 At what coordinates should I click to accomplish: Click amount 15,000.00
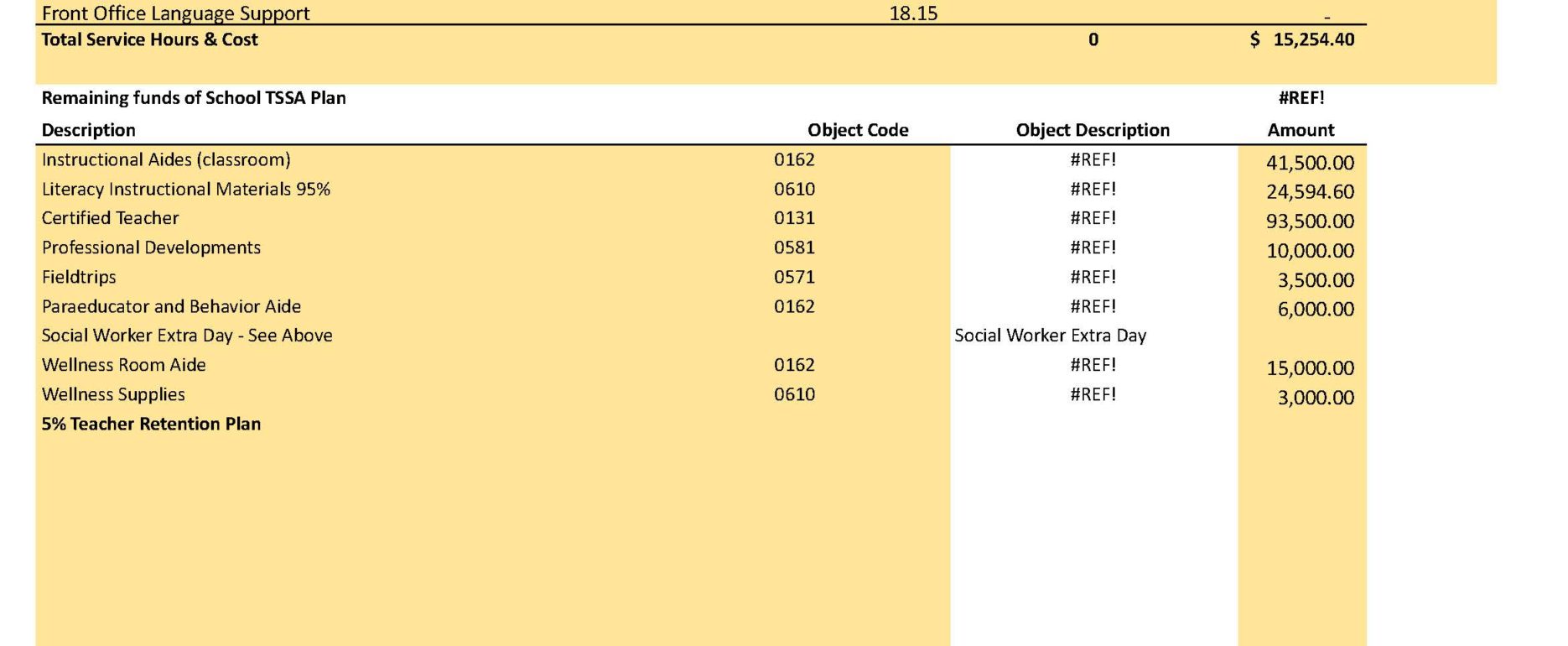(1310, 368)
